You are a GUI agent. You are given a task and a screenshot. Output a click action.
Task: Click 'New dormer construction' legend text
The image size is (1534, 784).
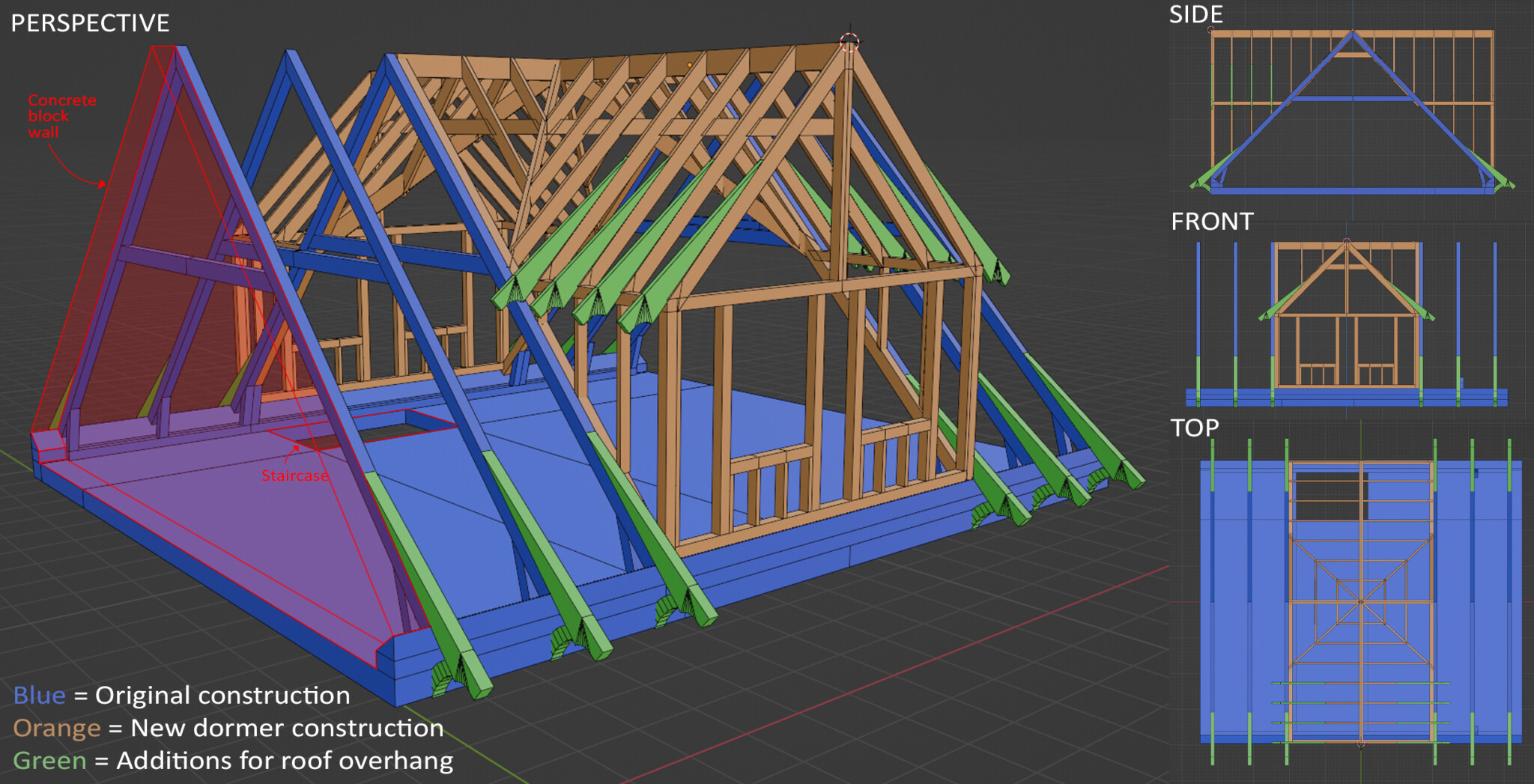tap(287, 728)
